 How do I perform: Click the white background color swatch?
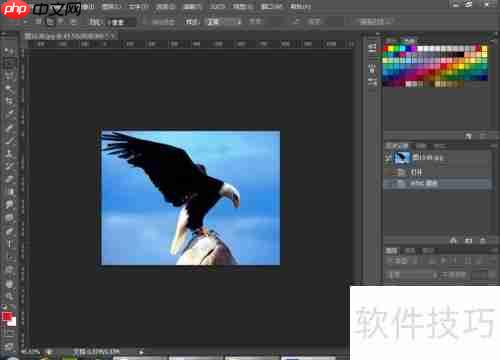[13, 322]
